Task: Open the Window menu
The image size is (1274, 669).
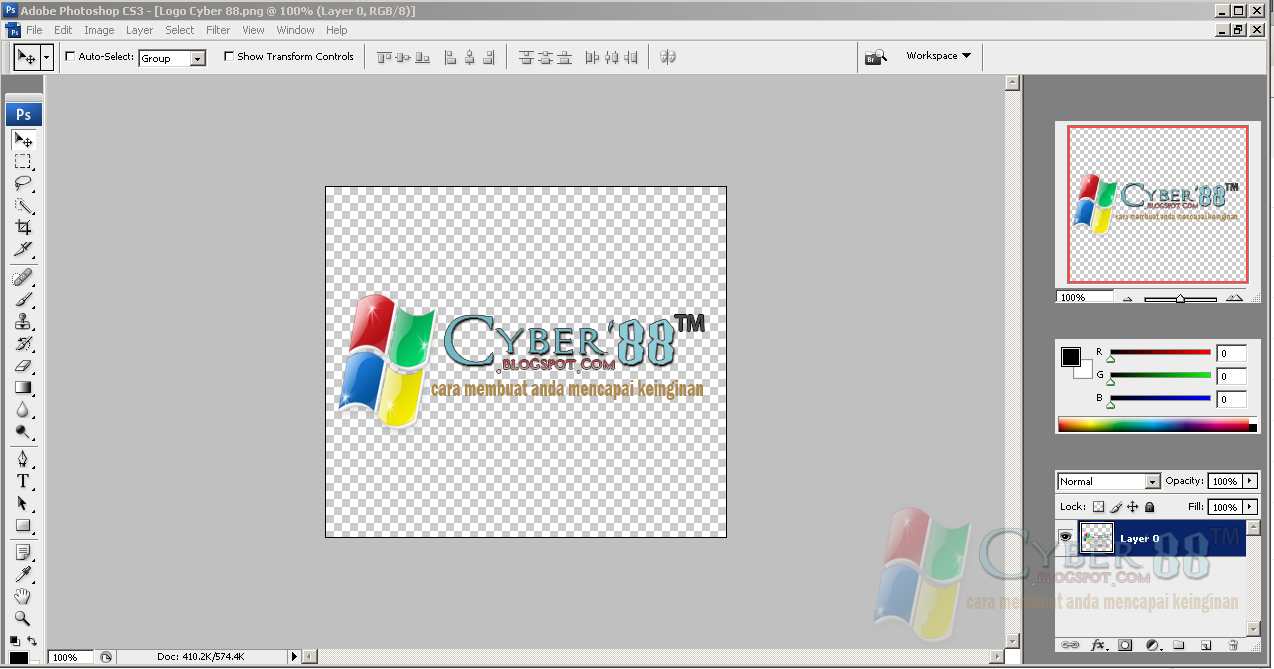Action: point(295,30)
